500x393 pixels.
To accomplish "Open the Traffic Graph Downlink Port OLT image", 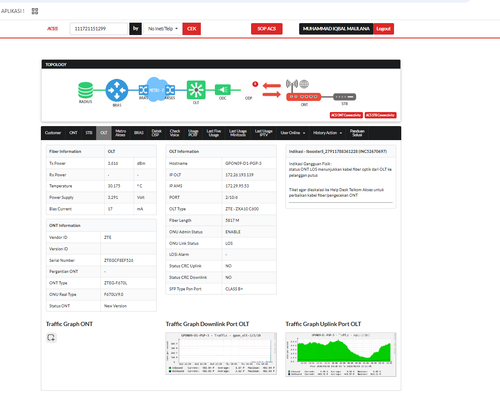I will point(221,353).
